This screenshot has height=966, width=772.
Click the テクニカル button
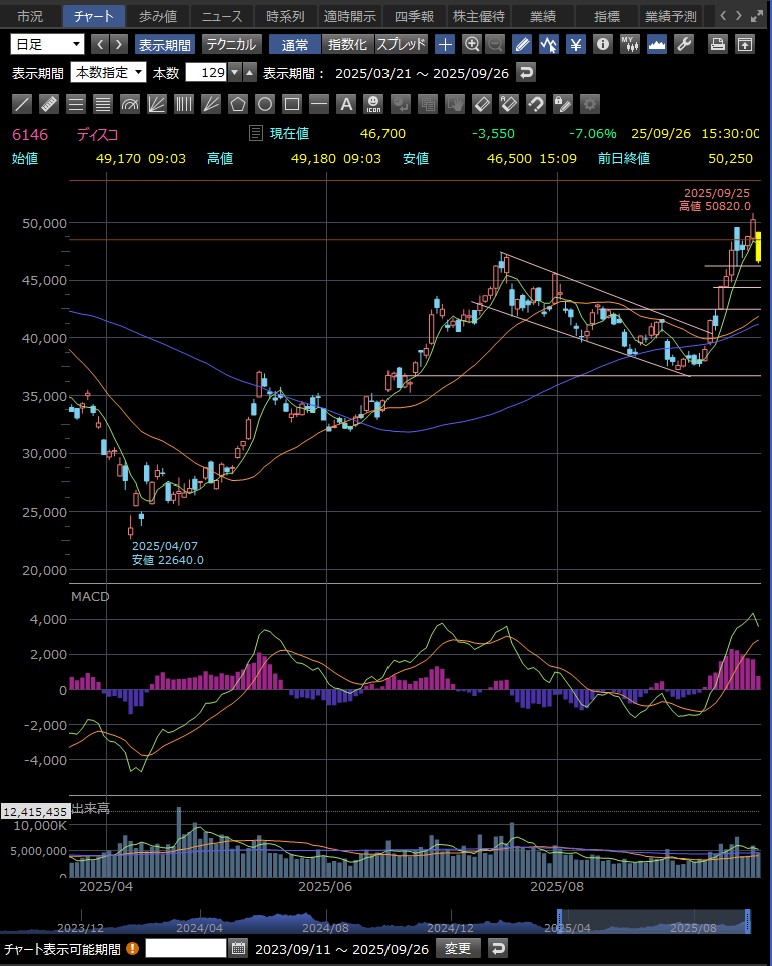click(x=231, y=44)
